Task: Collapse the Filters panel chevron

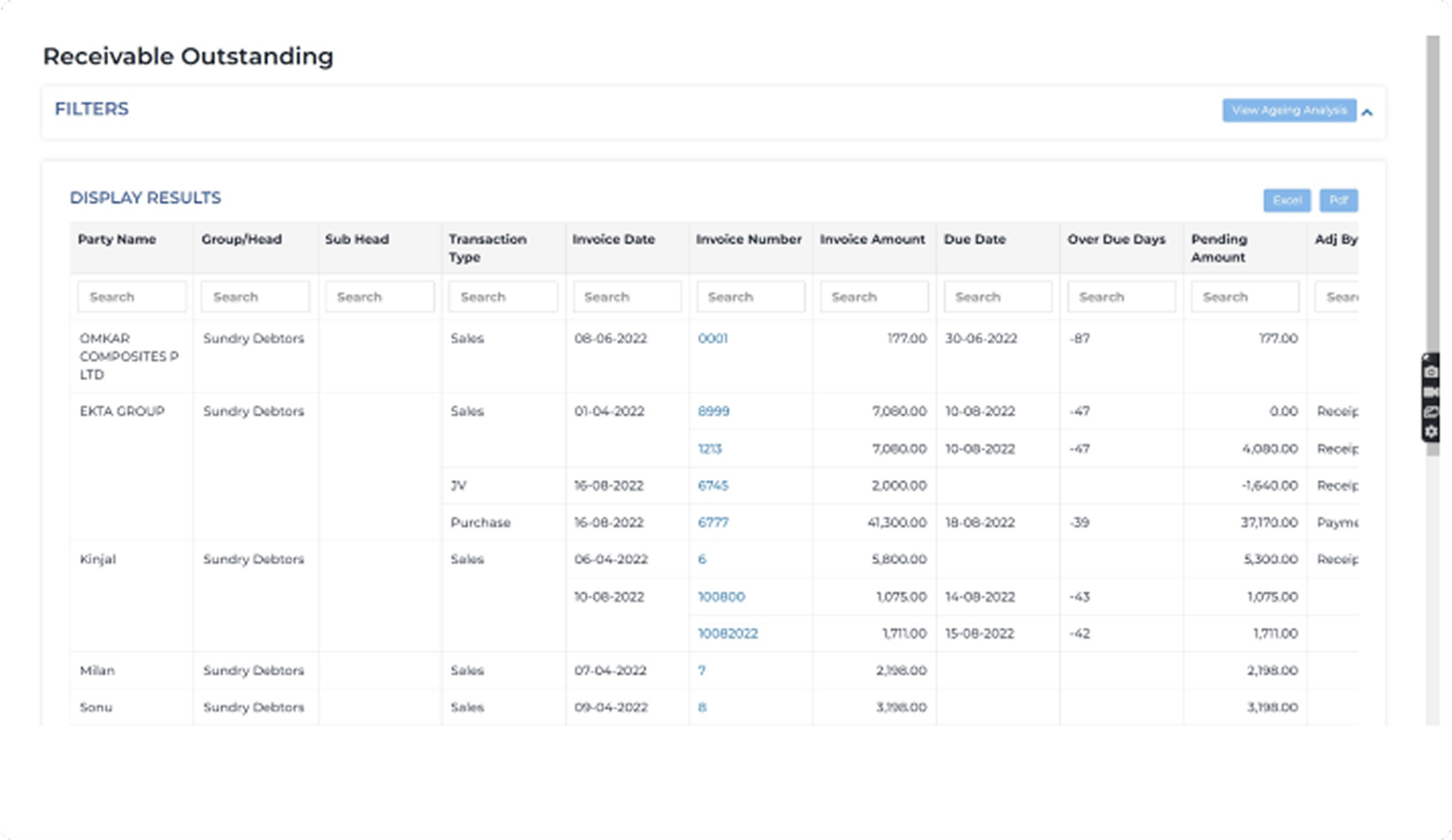Action: (x=1368, y=112)
